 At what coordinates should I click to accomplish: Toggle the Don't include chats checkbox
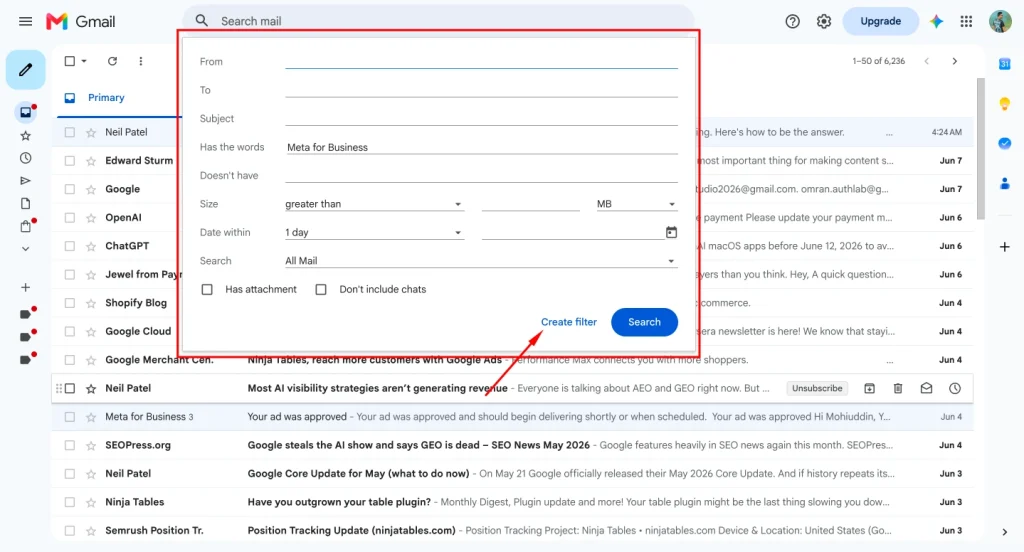tap(321, 289)
